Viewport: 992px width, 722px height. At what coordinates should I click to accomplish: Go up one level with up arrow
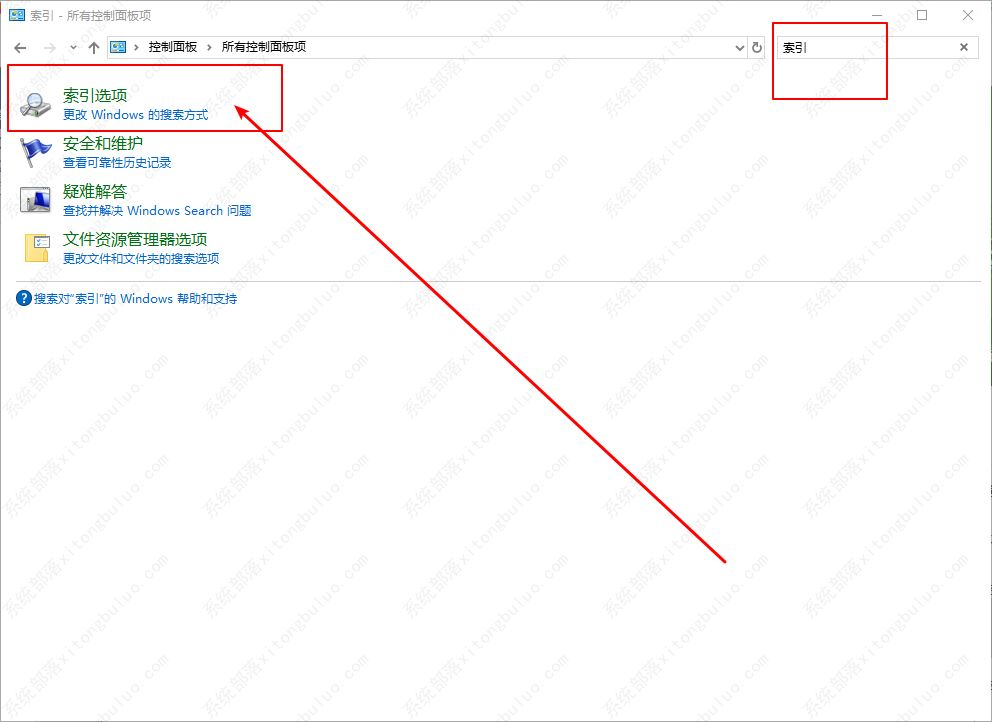pos(94,48)
